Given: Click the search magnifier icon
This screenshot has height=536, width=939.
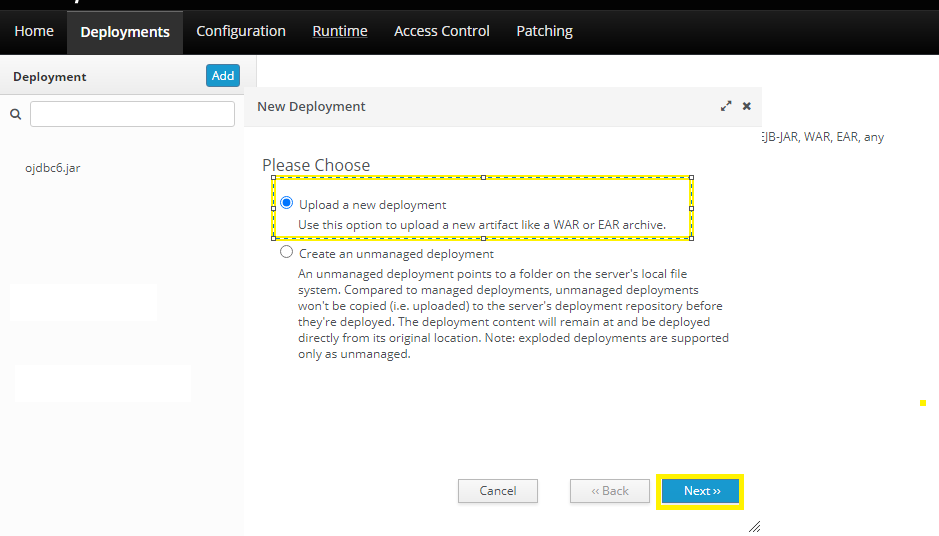Looking at the screenshot, I should click(16, 115).
